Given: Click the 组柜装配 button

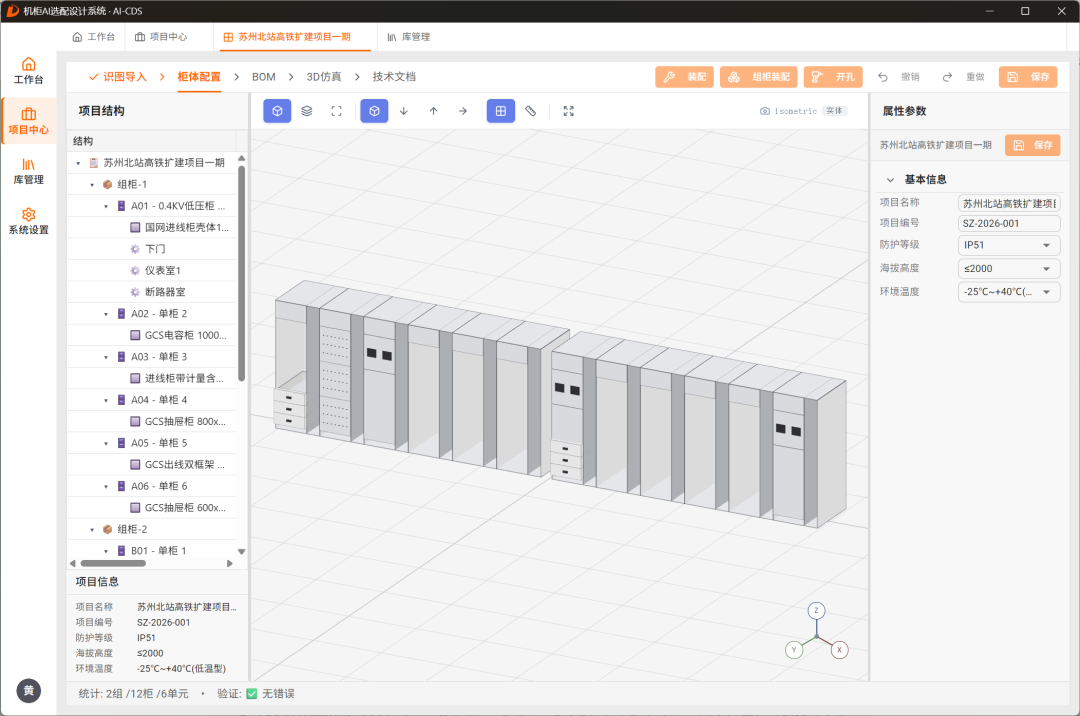Looking at the screenshot, I should click(758, 77).
